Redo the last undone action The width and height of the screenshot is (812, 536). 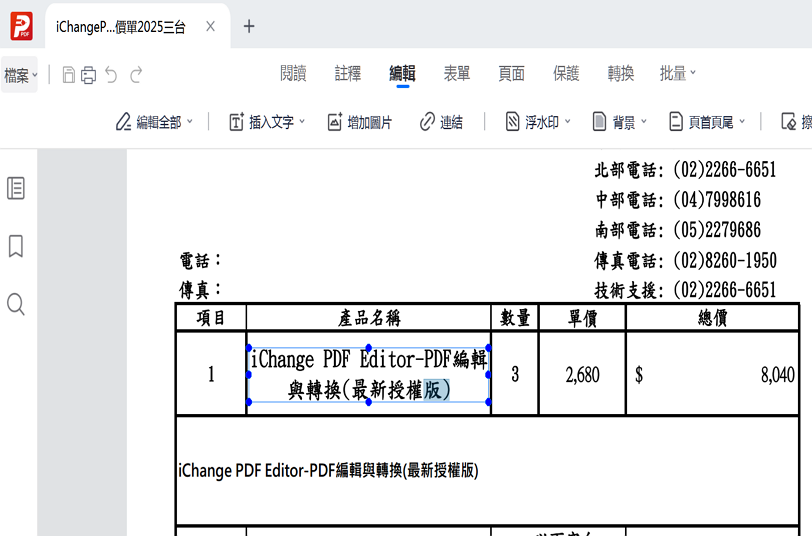tap(136, 75)
